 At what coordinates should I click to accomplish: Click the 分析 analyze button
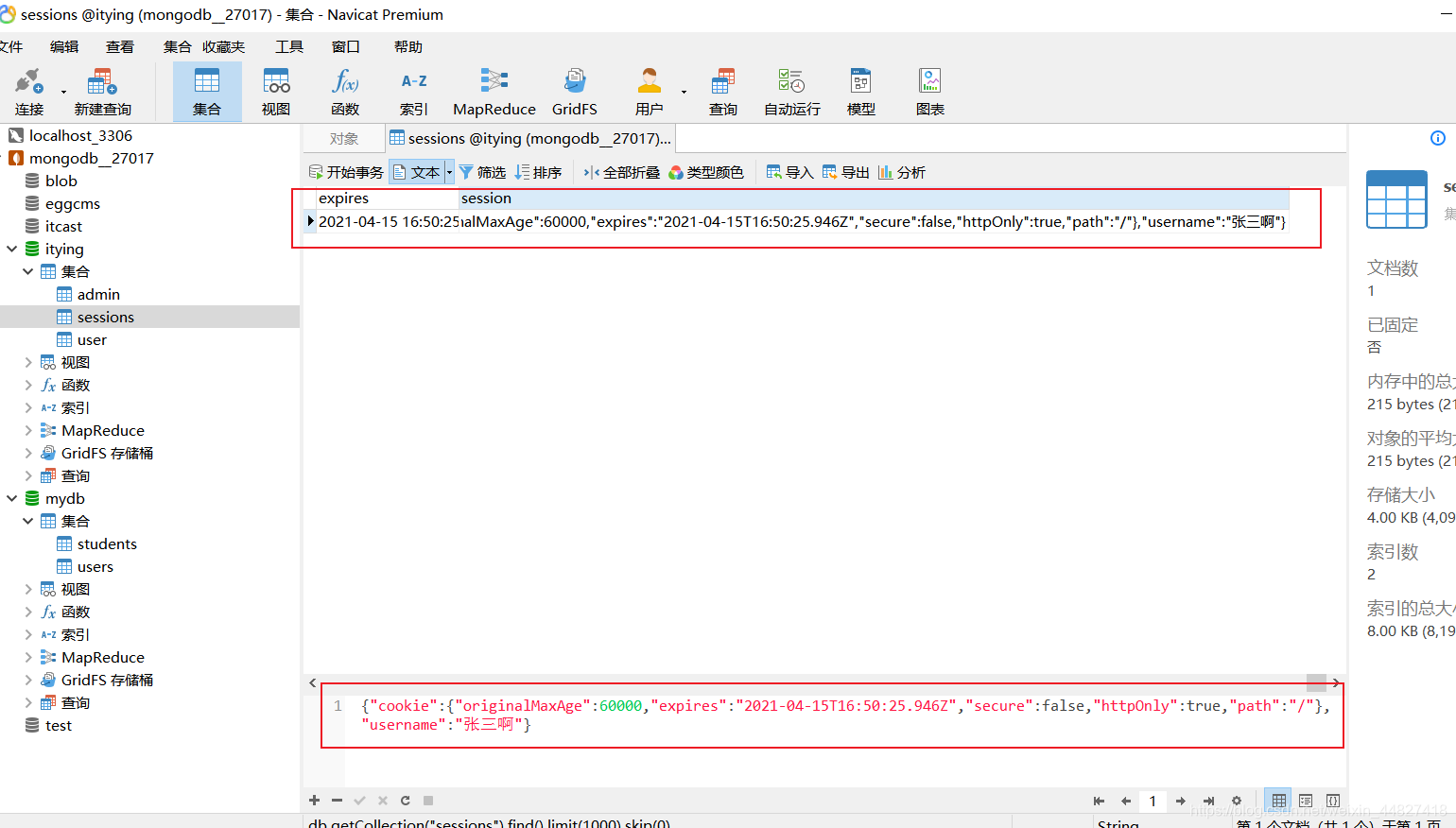[x=902, y=172]
